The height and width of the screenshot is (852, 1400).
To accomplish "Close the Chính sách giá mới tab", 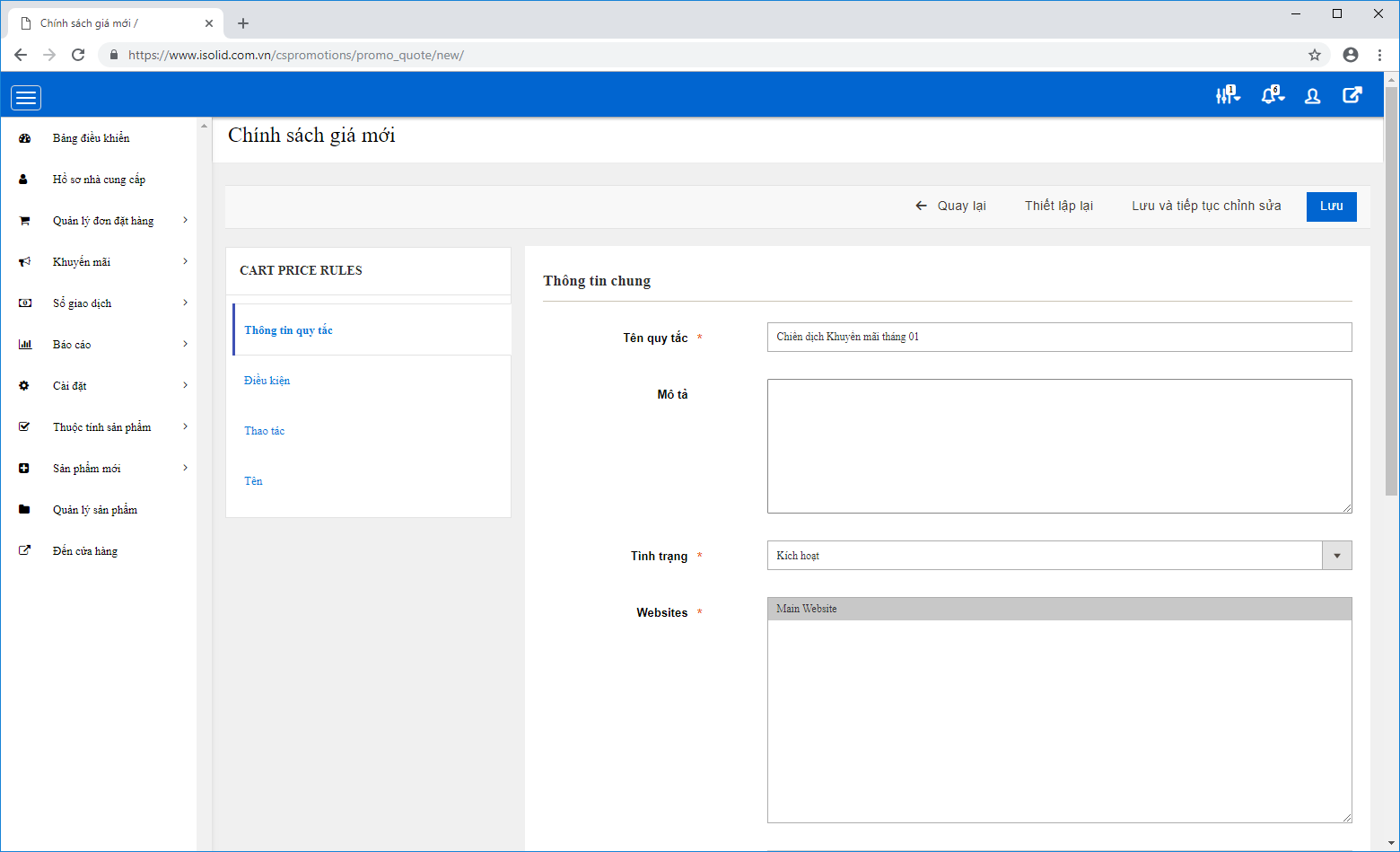I will (209, 23).
